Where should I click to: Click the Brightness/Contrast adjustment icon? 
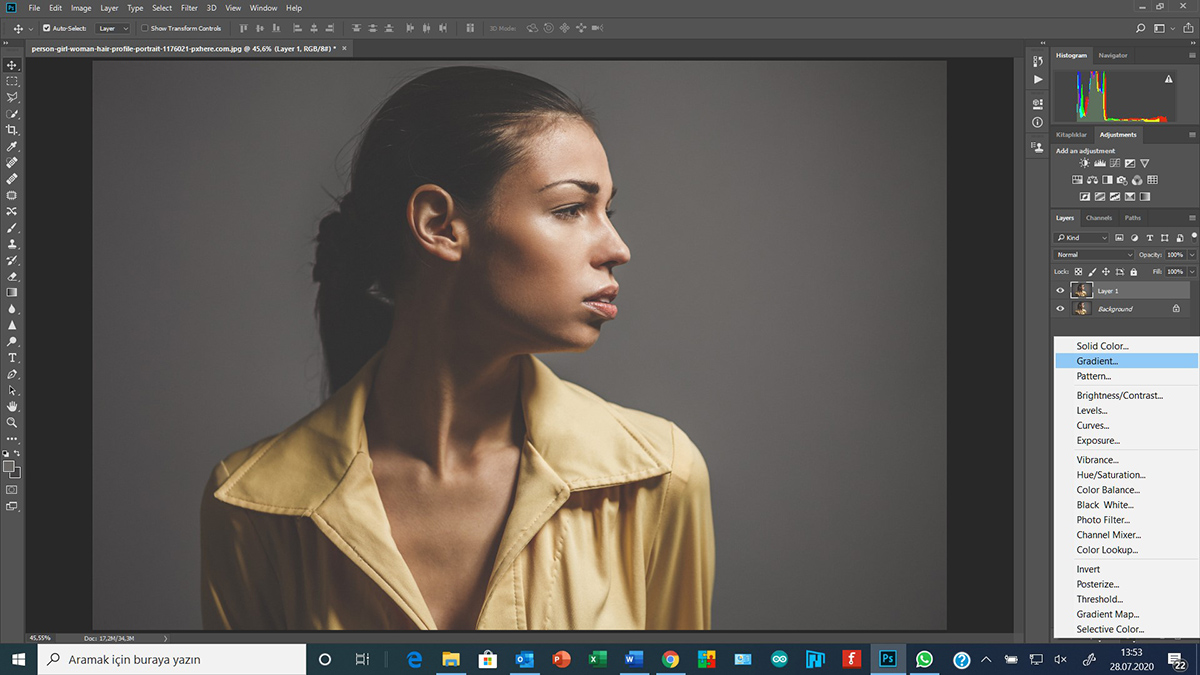[1085, 163]
